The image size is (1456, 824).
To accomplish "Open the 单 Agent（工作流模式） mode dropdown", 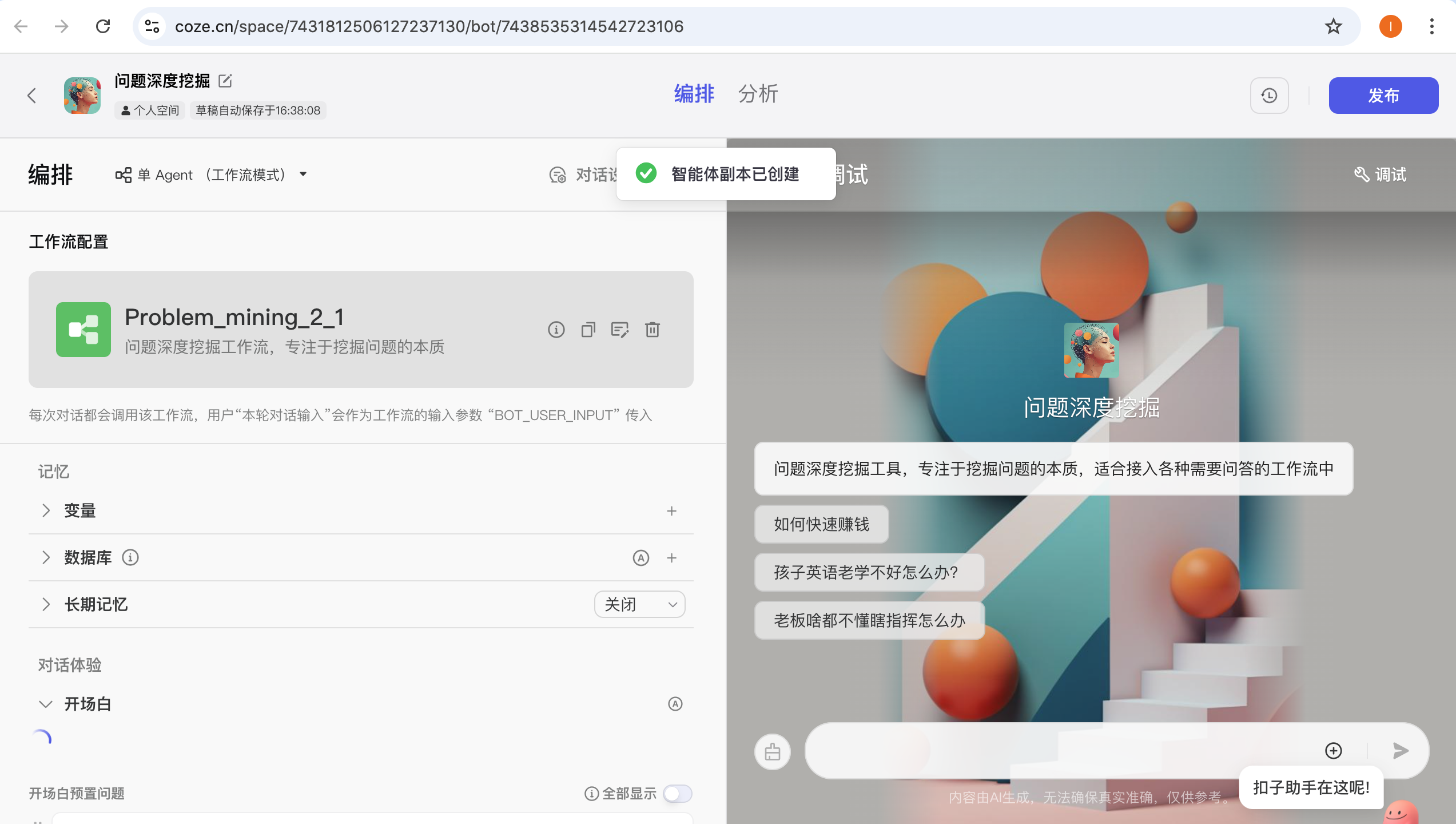I will (x=211, y=175).
